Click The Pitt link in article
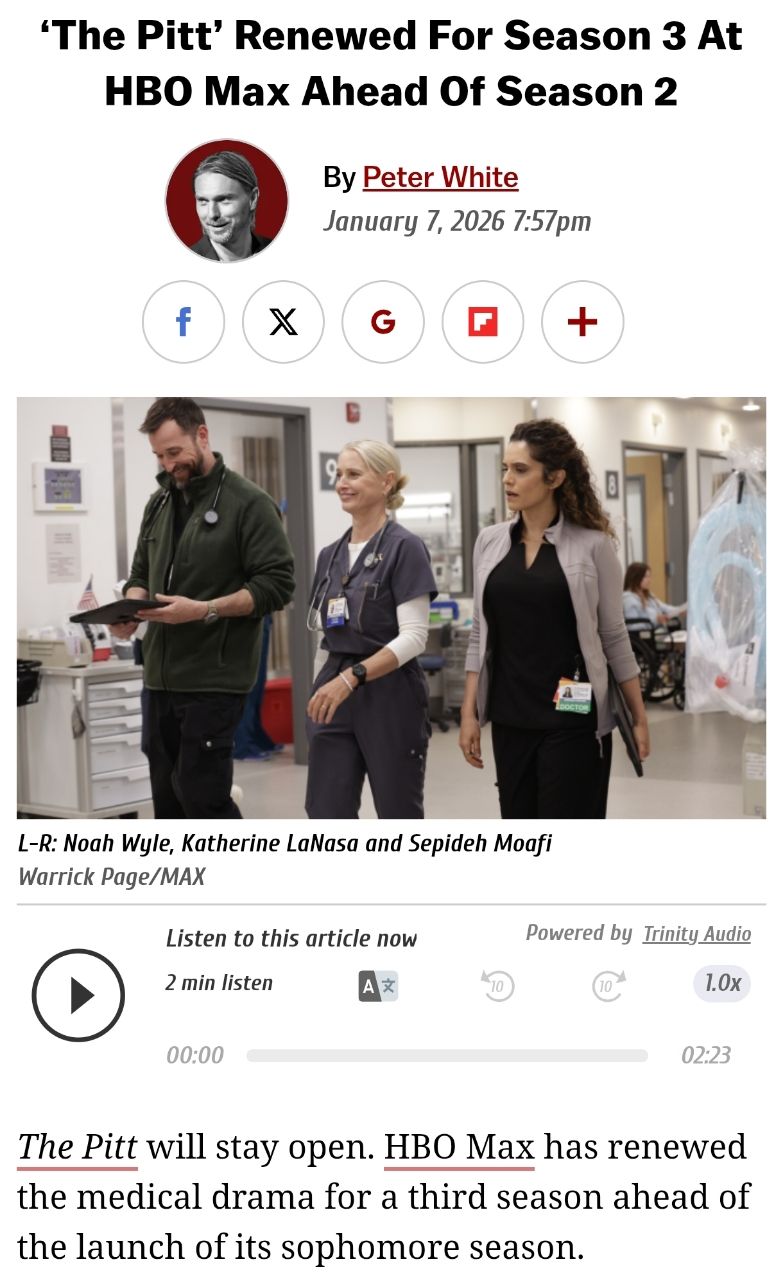Viewport: 783px width, 1280px height. (77, 1147)
